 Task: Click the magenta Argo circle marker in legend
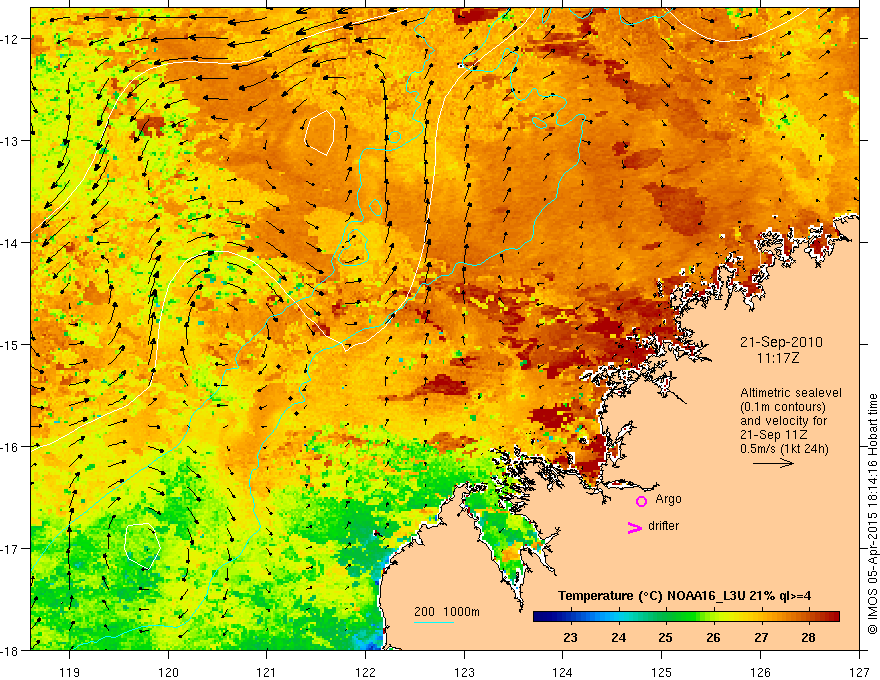tap(641, 501)
